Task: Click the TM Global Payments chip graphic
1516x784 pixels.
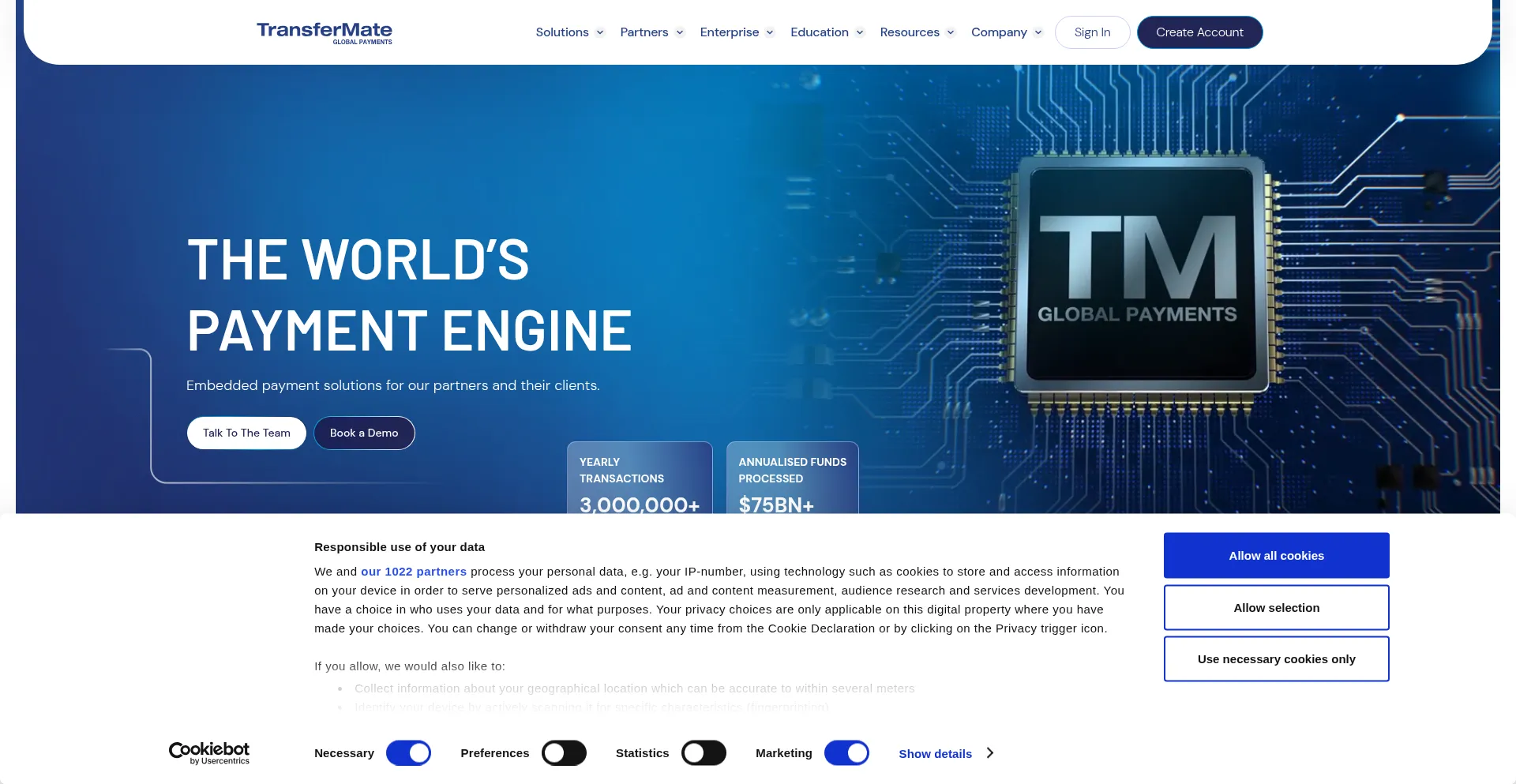Action: (x=1140, y=276)
